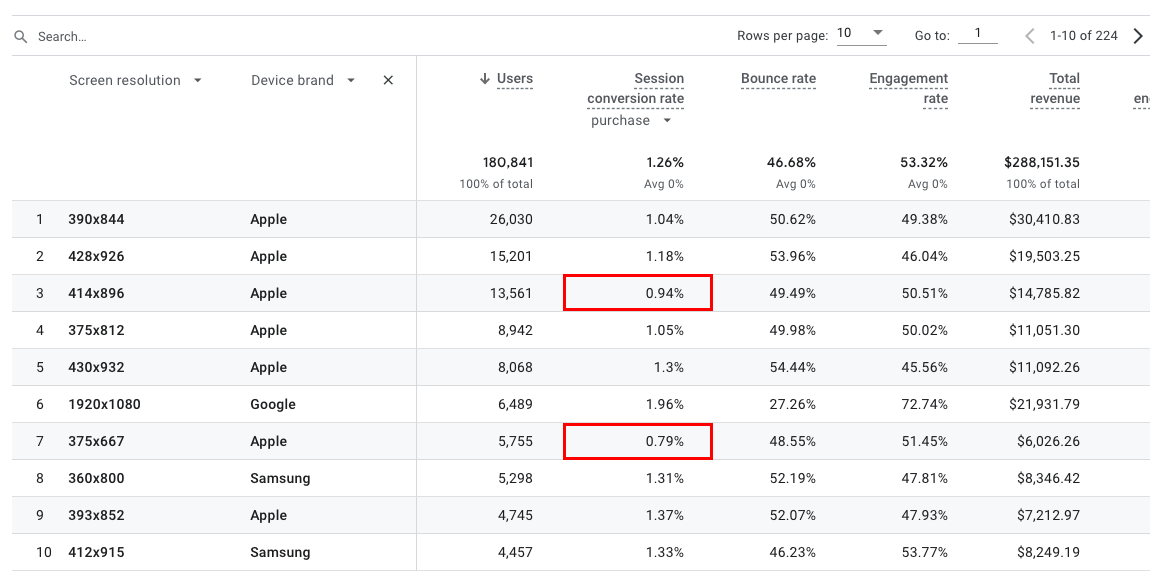
Task: Click the 54.44% bounce rate cell
Action: click(x=793, y=368)
